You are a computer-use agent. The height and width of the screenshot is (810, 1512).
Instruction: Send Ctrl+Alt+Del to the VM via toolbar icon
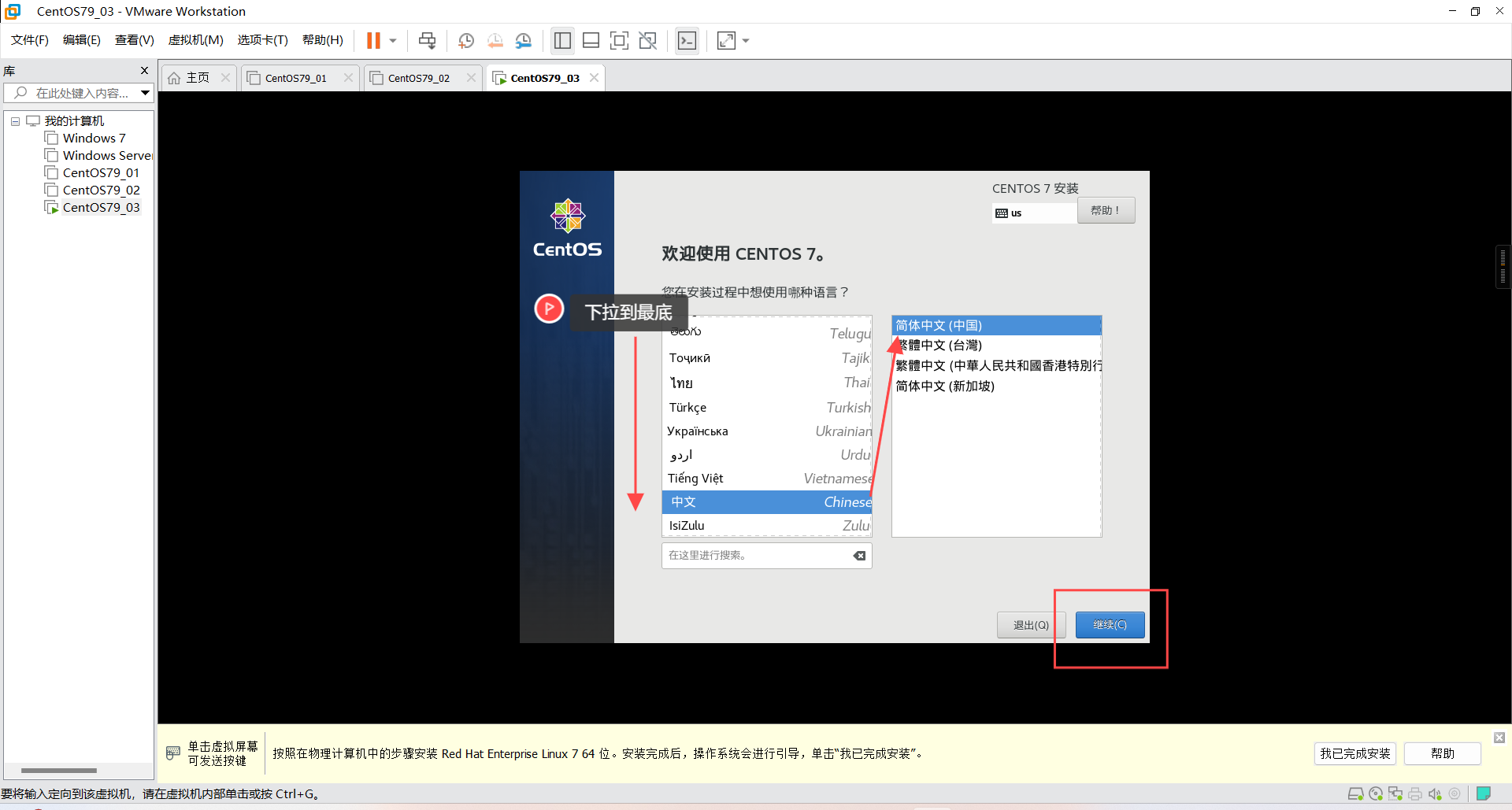(x=427, y=41)
